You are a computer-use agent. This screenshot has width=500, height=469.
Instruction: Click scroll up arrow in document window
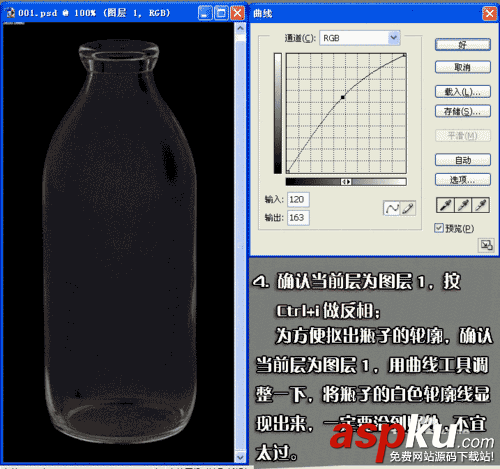(x=240, y=29)
